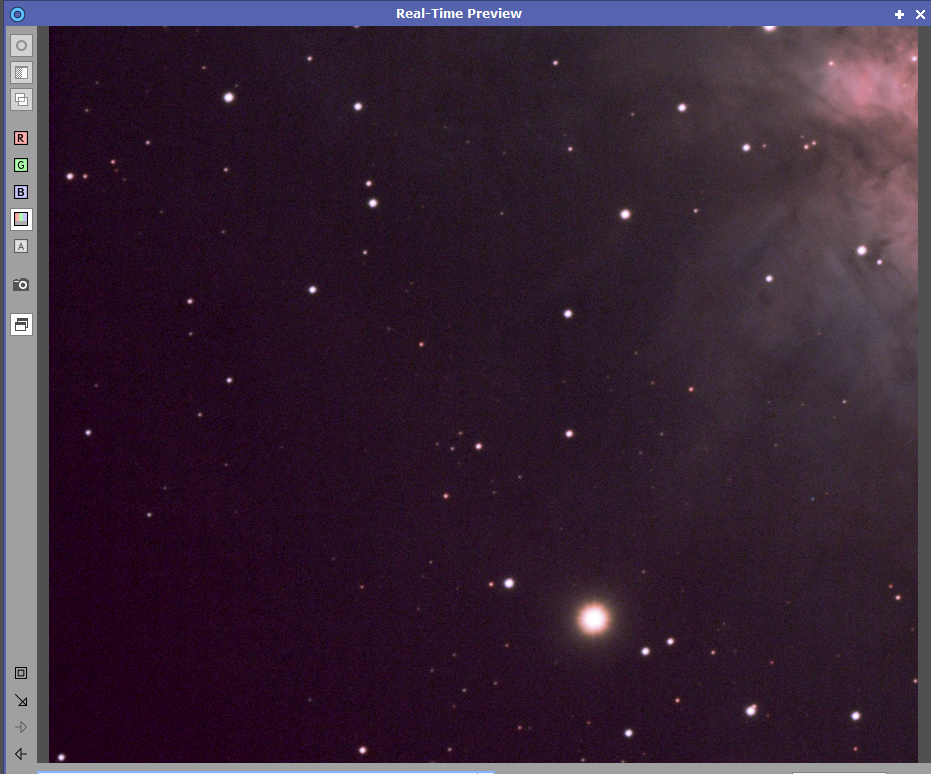This screenshot has width=931, height=774.
Task: Select the Red channel R button
Action: 21,138
